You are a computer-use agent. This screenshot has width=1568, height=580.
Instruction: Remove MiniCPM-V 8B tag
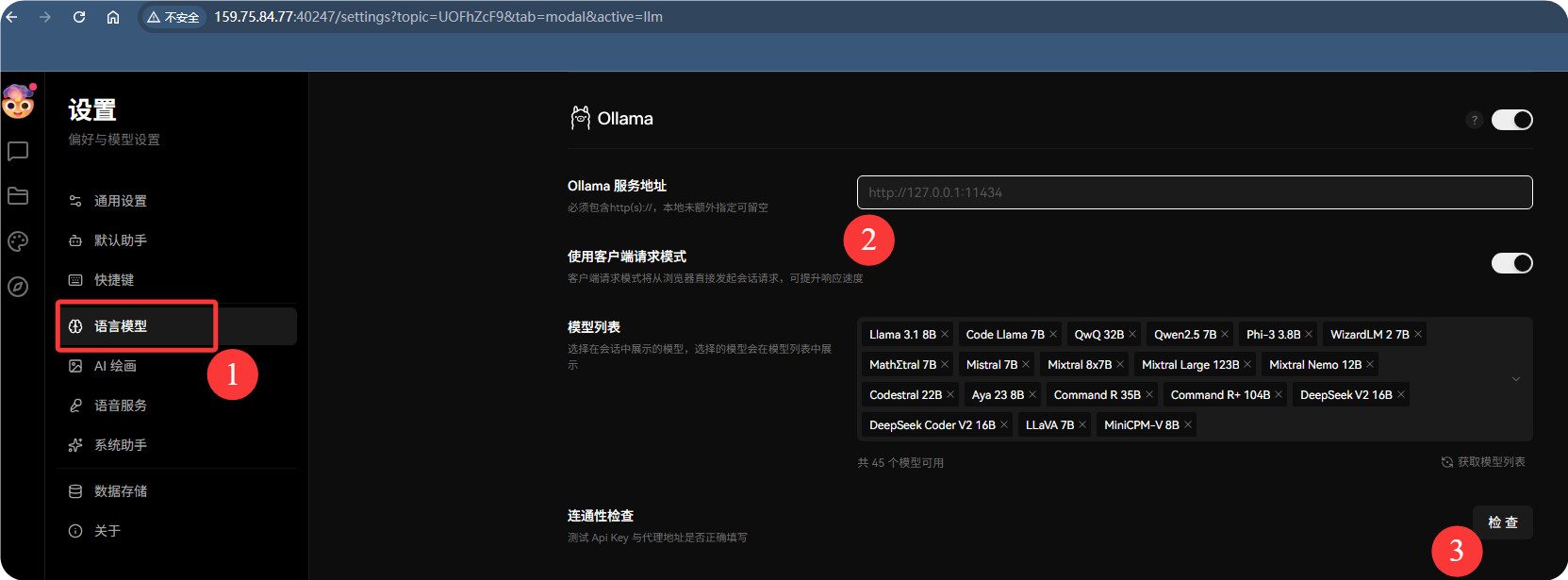coord(1188,425)
